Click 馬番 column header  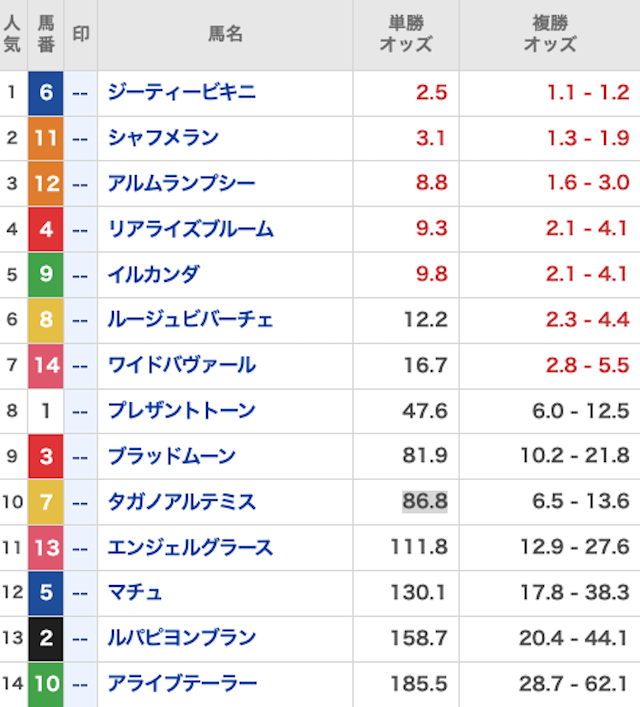click(x=46, y=35)
